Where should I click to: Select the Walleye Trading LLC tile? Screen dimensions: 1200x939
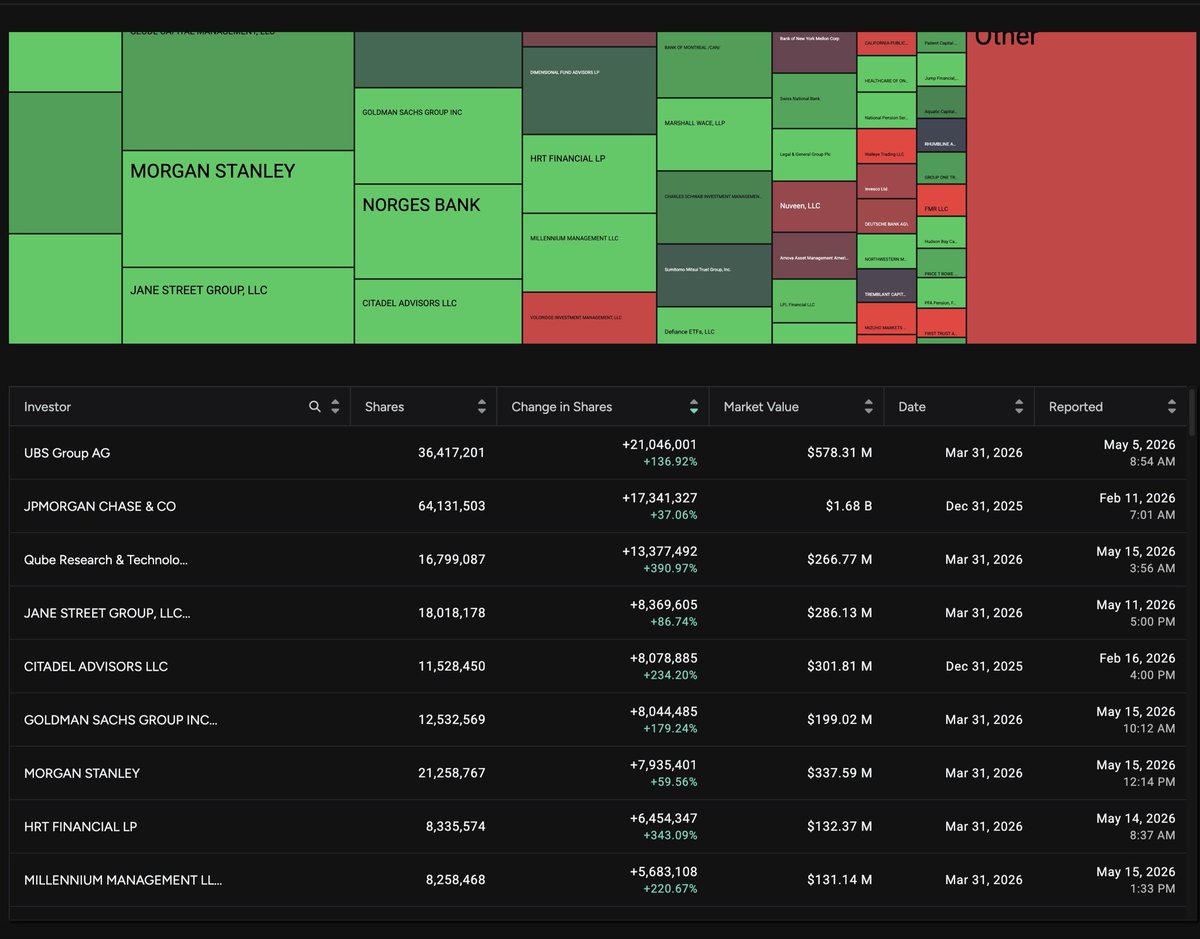point(886,146)
